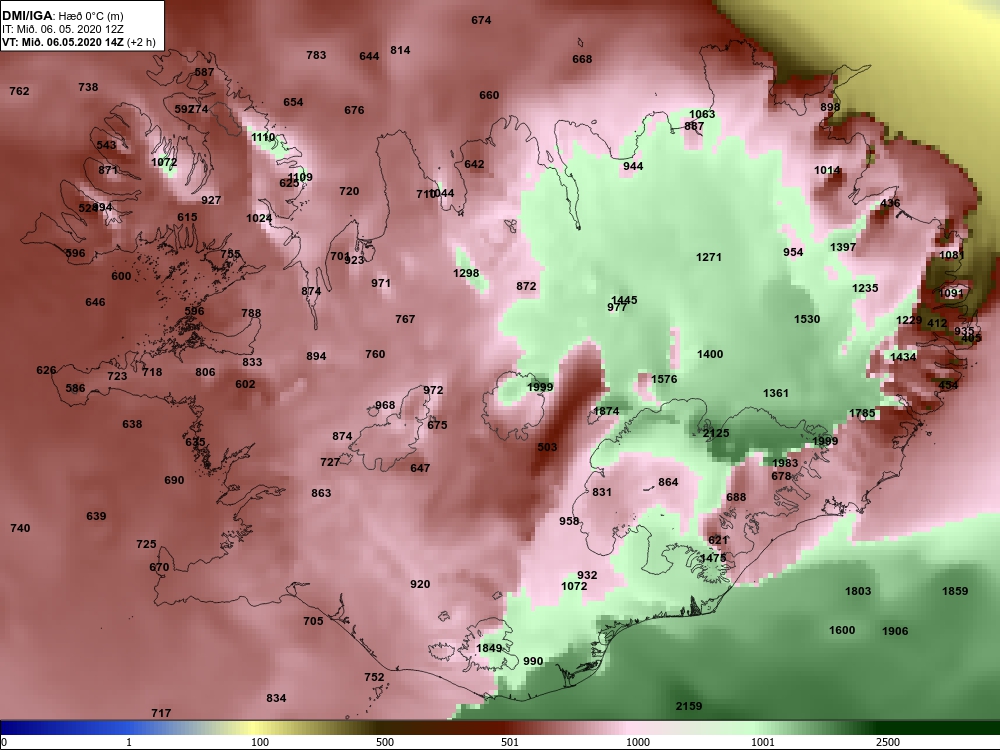Click the 1014 map value

click(827, 170)
